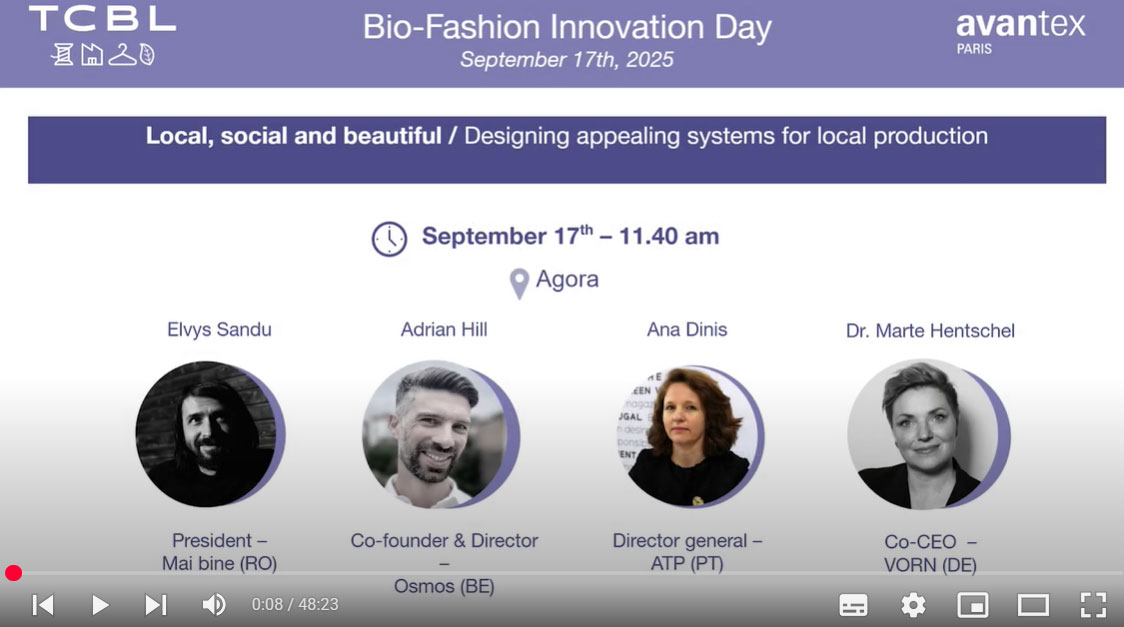Skip to the next video
This screenshot has height=627, width=1124.
click(155, 605)
